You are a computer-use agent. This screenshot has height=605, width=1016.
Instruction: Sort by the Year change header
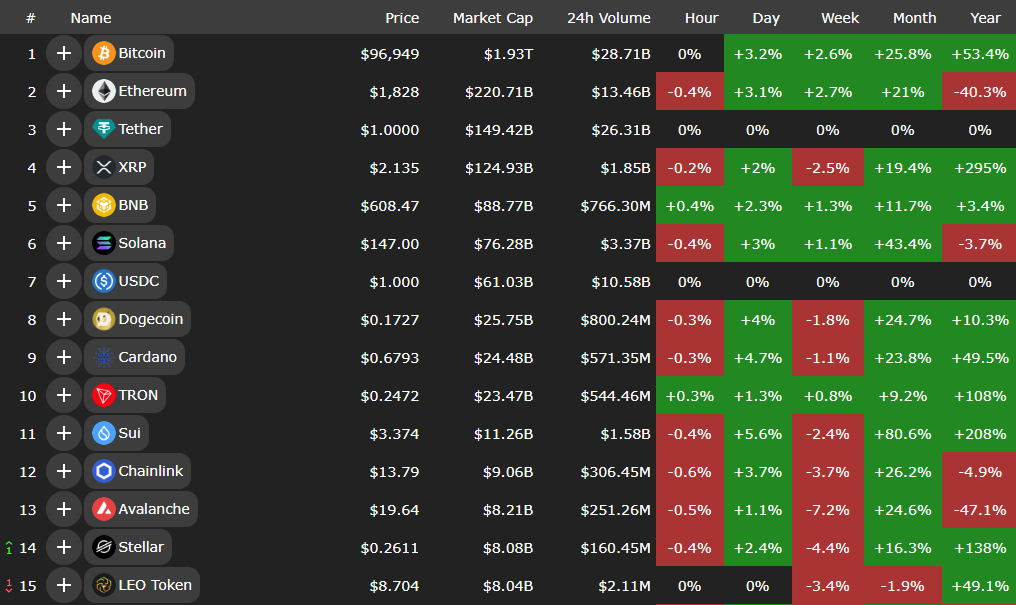pyautogui.click(x=985, y=18)
